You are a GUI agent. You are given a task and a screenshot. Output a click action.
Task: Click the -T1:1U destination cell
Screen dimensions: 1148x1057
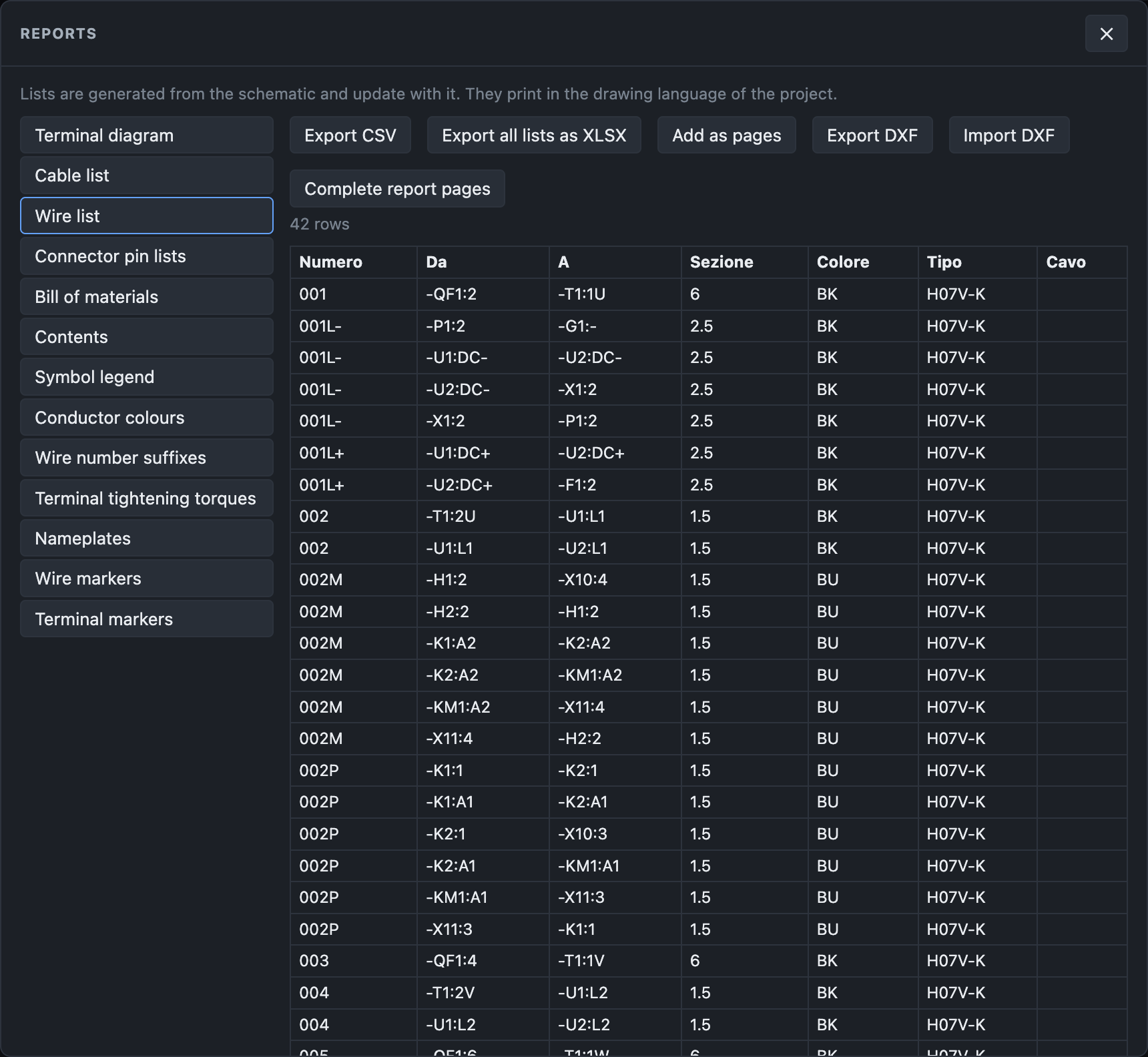(x=615, y=294)
